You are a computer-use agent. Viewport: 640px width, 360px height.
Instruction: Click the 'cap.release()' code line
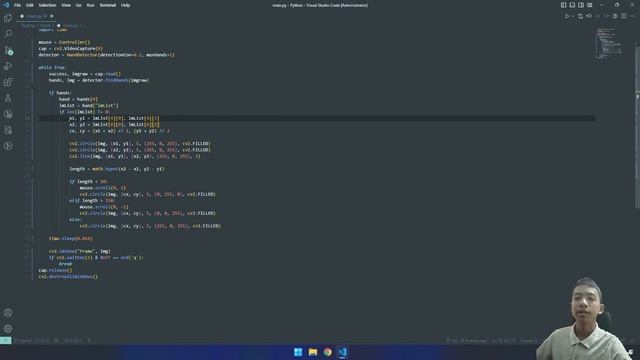point(55,270)
